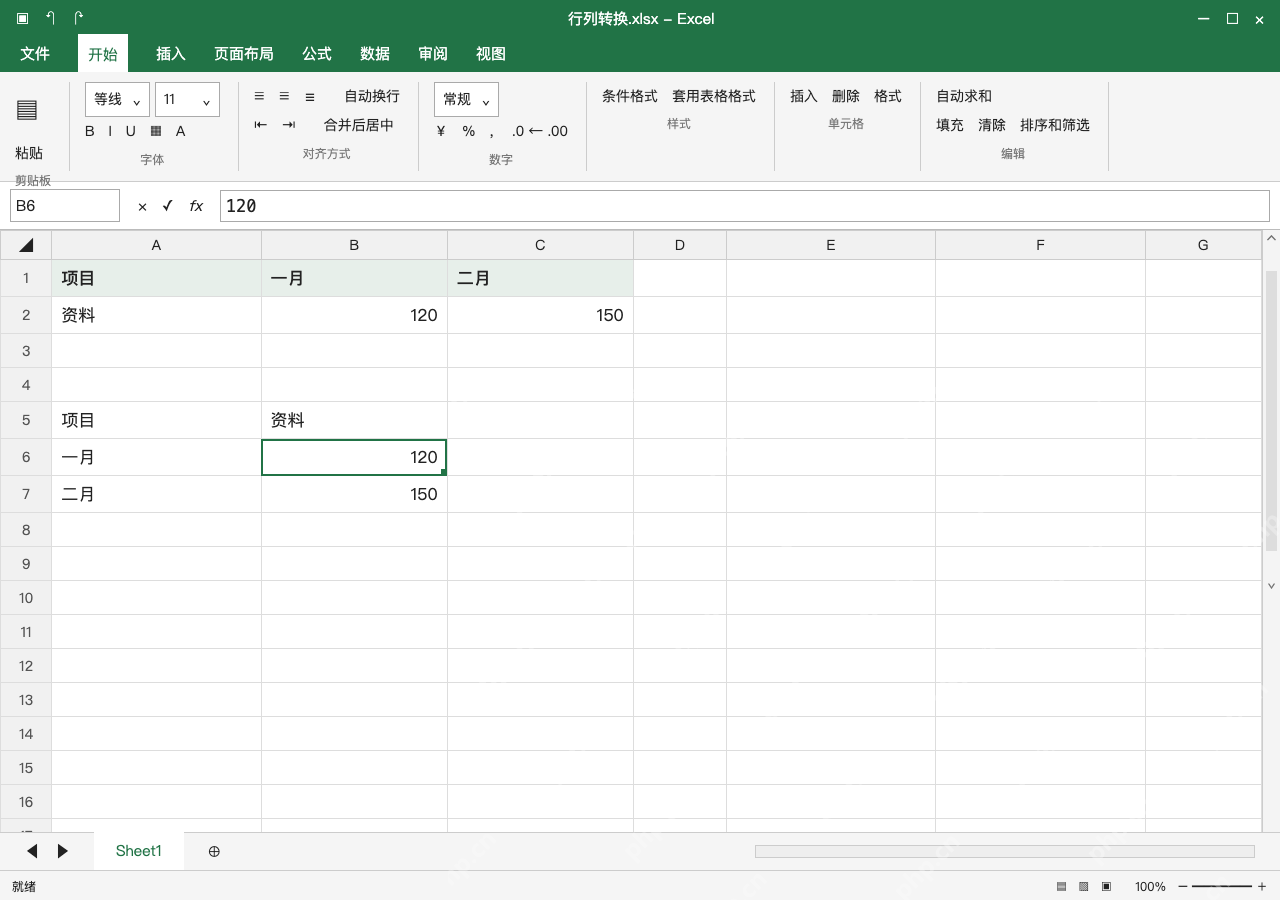Viewport: 1280px width, 900px height.
Task: Click the last text alignment icon
Action: click(x=310, y=96)
